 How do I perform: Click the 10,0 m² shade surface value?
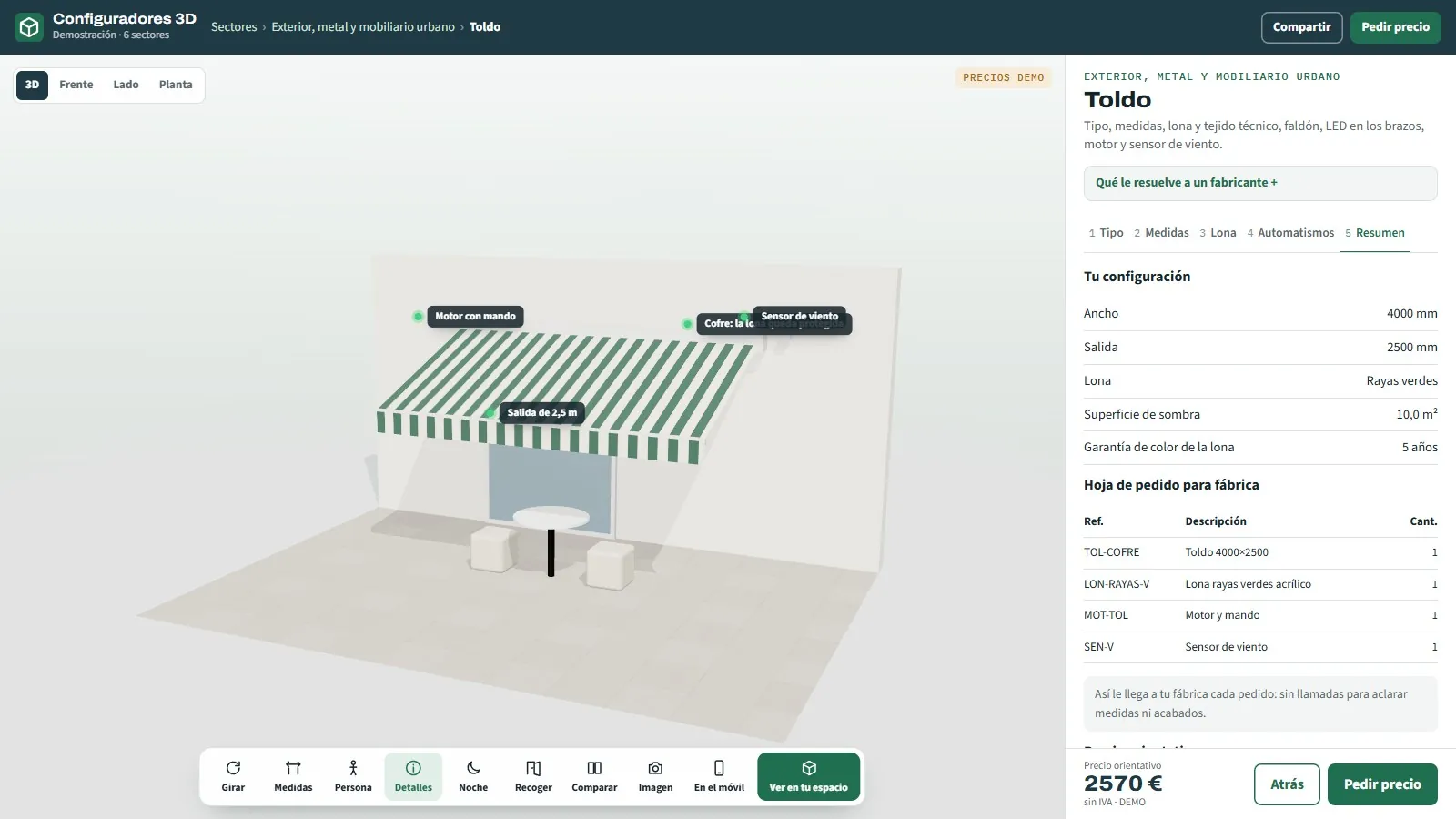tap(1417, 414)
